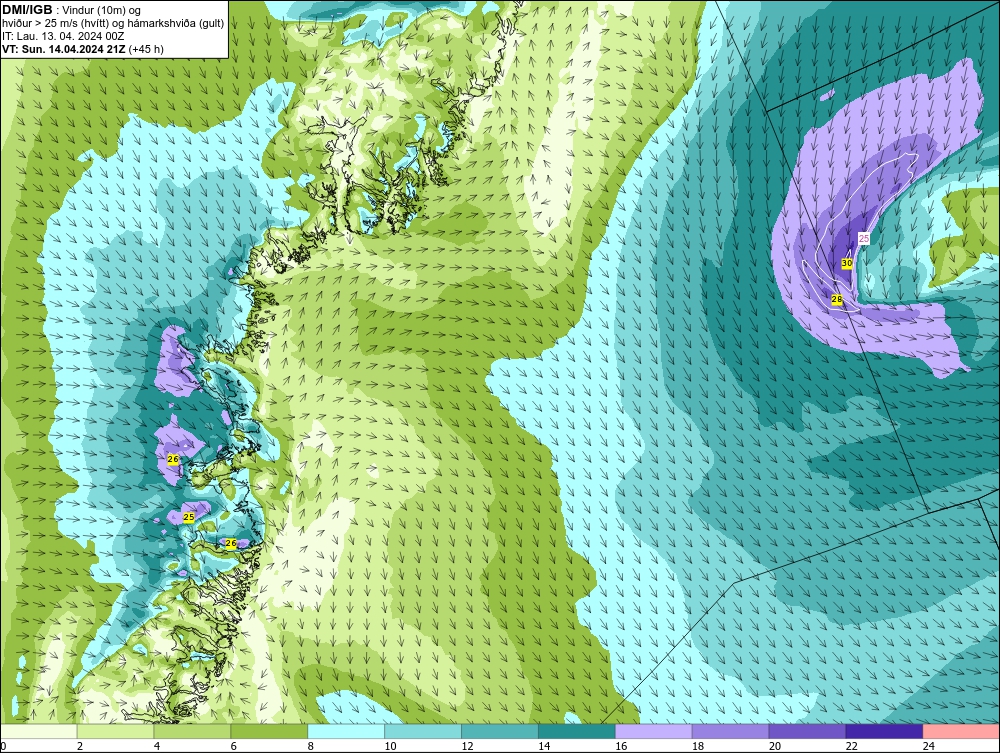
Task: Click the yellow "30" maximum gust label
Action: click(847, 263)
